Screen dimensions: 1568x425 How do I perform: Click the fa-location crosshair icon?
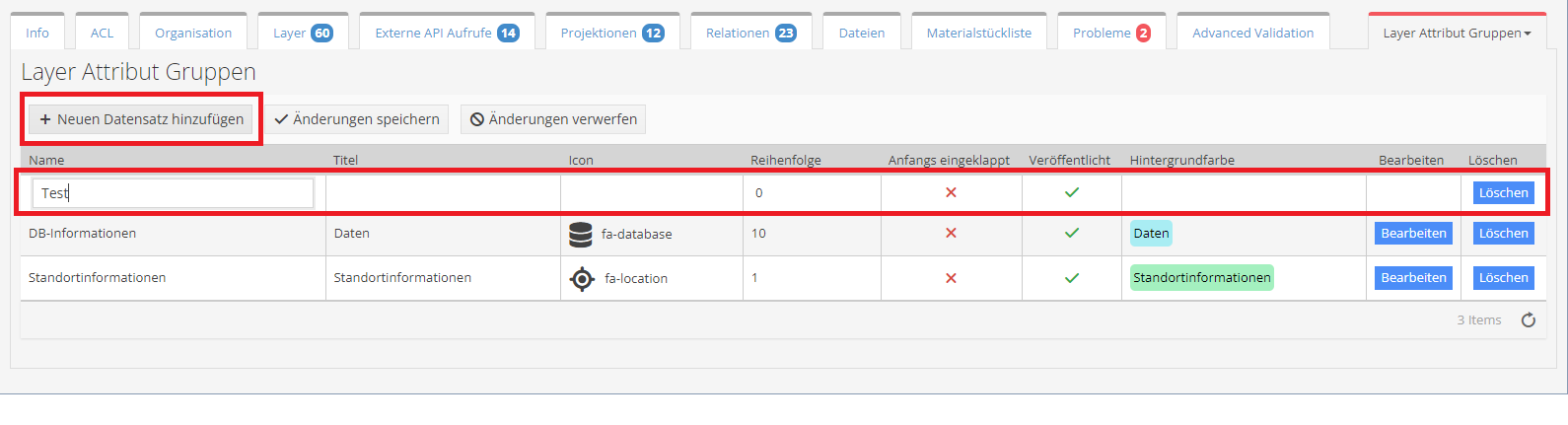(582, 279)
